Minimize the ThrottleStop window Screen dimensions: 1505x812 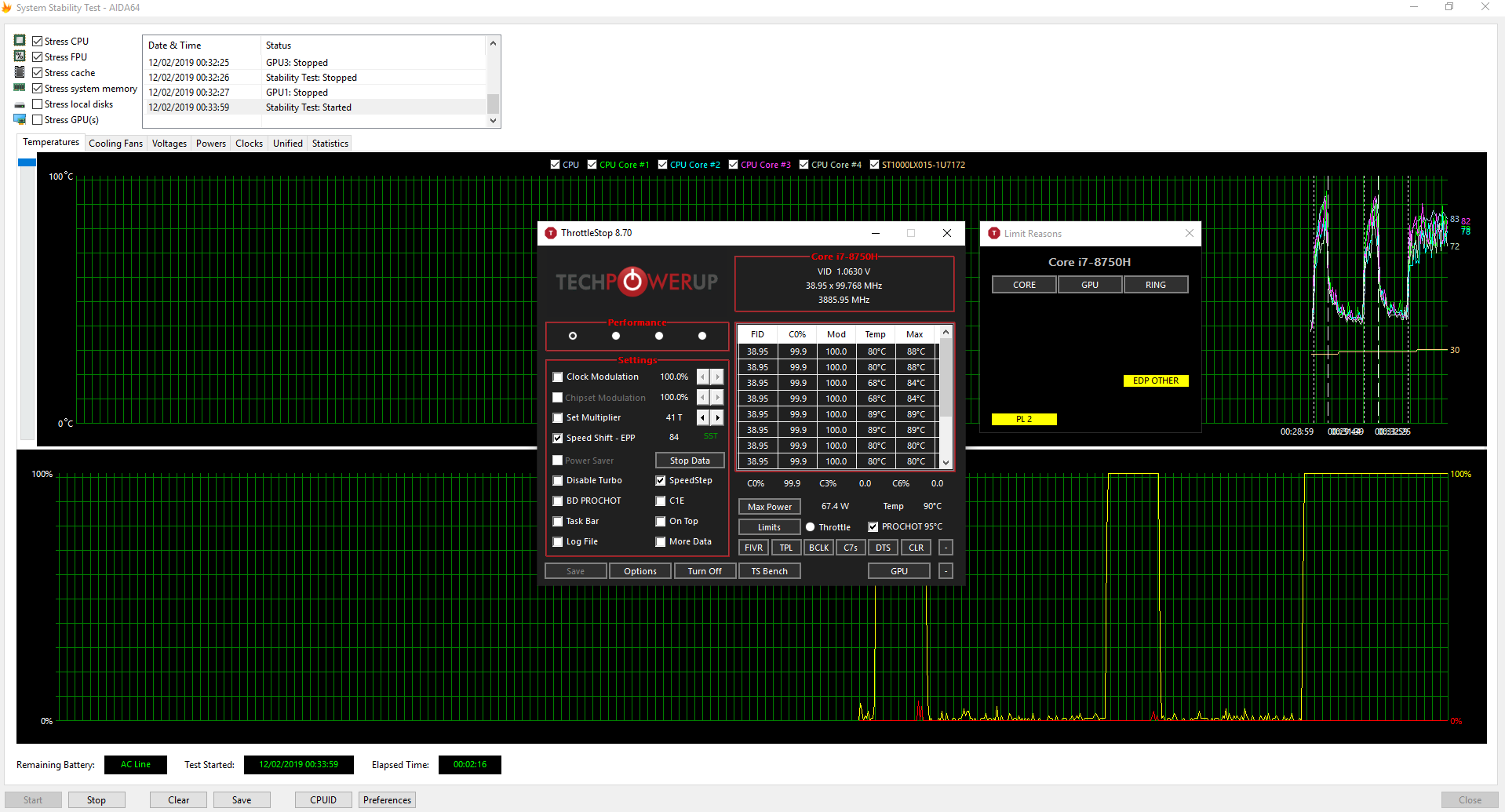click(876, 233)
